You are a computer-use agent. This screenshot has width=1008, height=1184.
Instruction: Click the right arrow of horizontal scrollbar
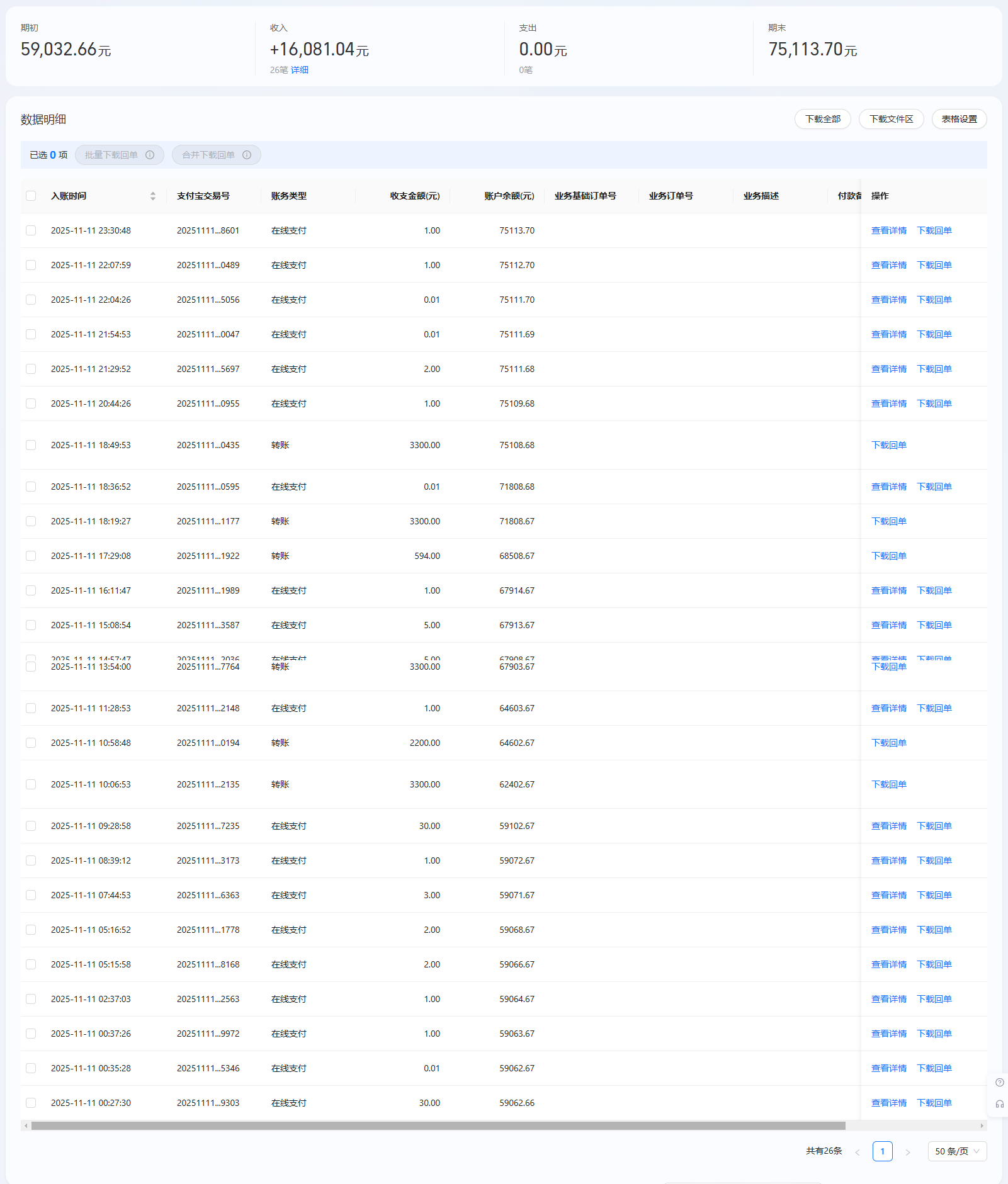point(982,1125)
